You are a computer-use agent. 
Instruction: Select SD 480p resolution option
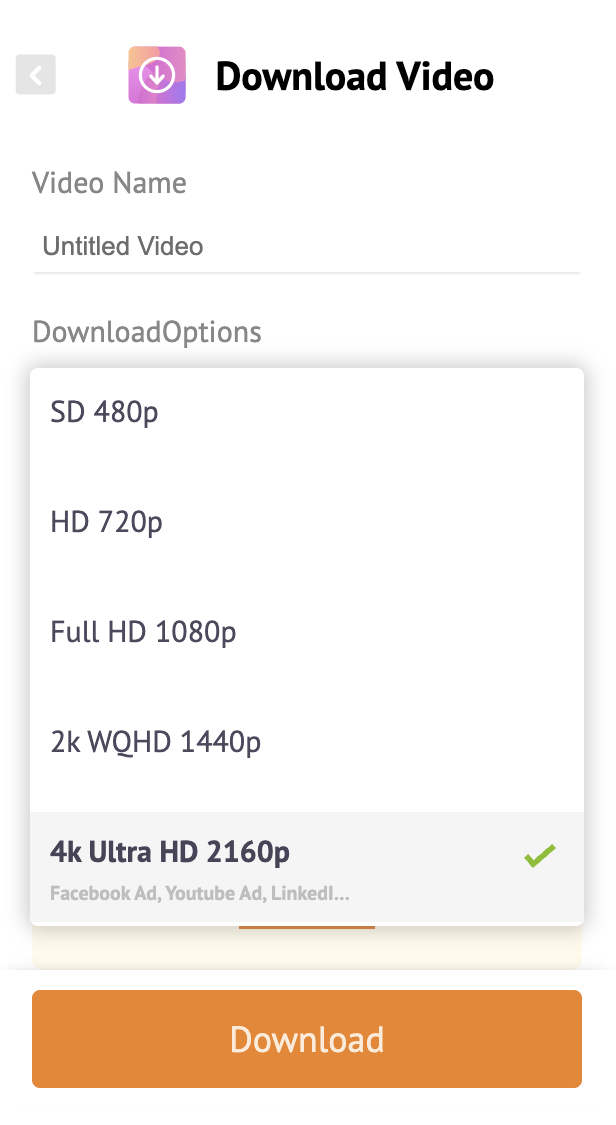point(105,412)
